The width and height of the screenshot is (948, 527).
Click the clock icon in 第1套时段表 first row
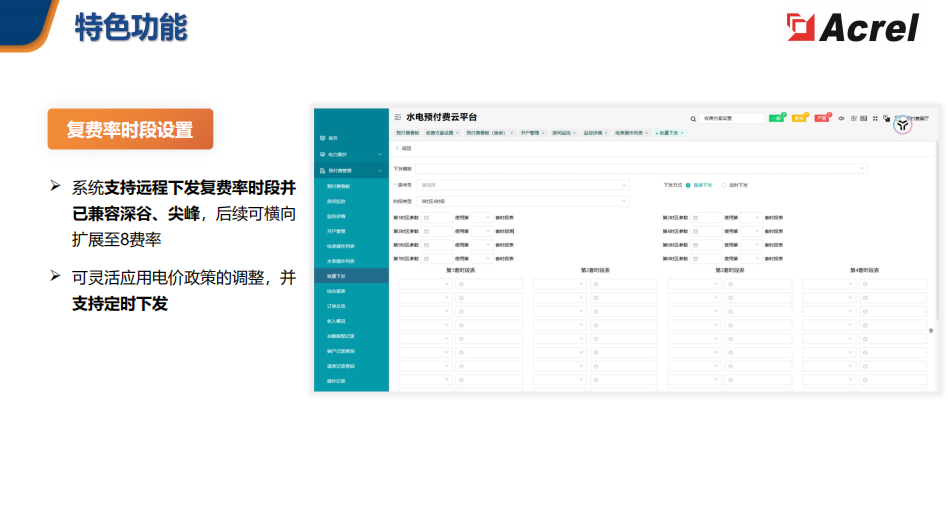click(x=461, y=284)
